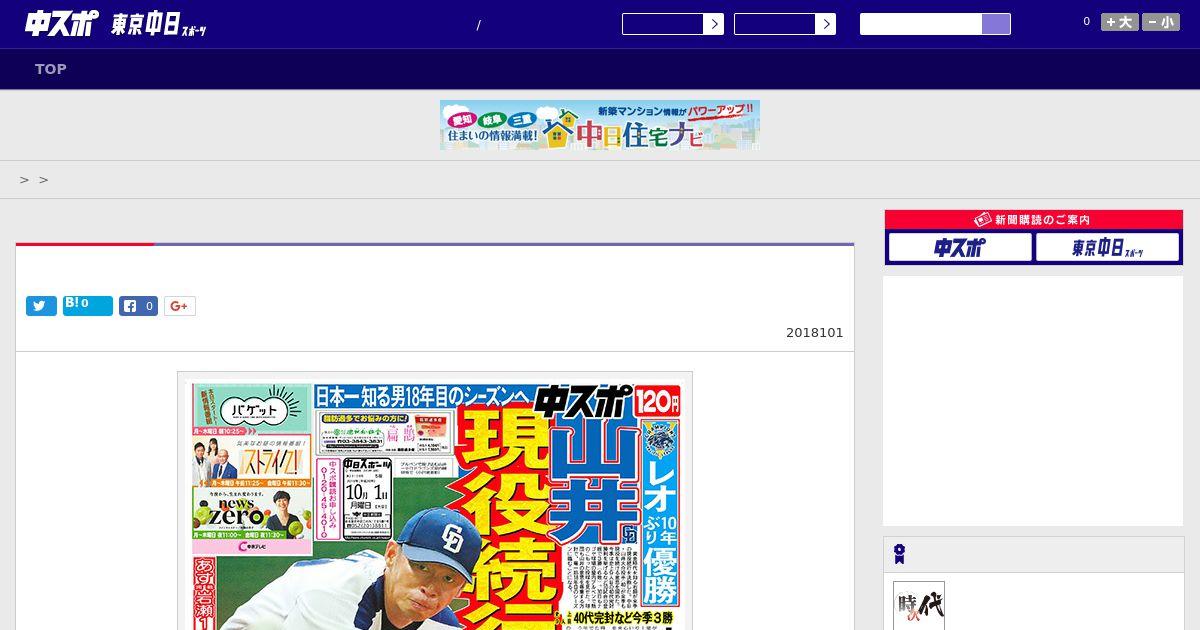Click the first breadcrumb separator link

(x=24, y=180)
